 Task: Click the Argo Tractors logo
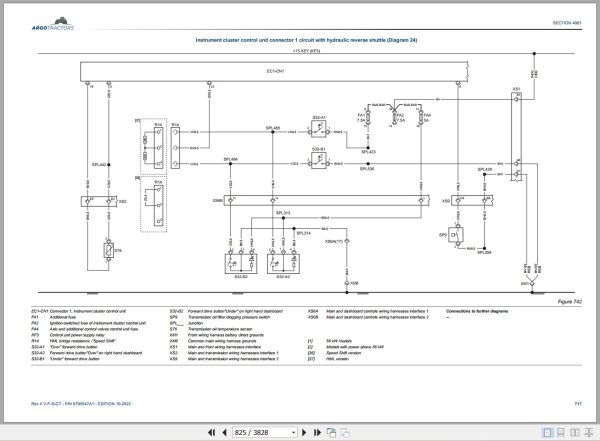tap(53, 24)
